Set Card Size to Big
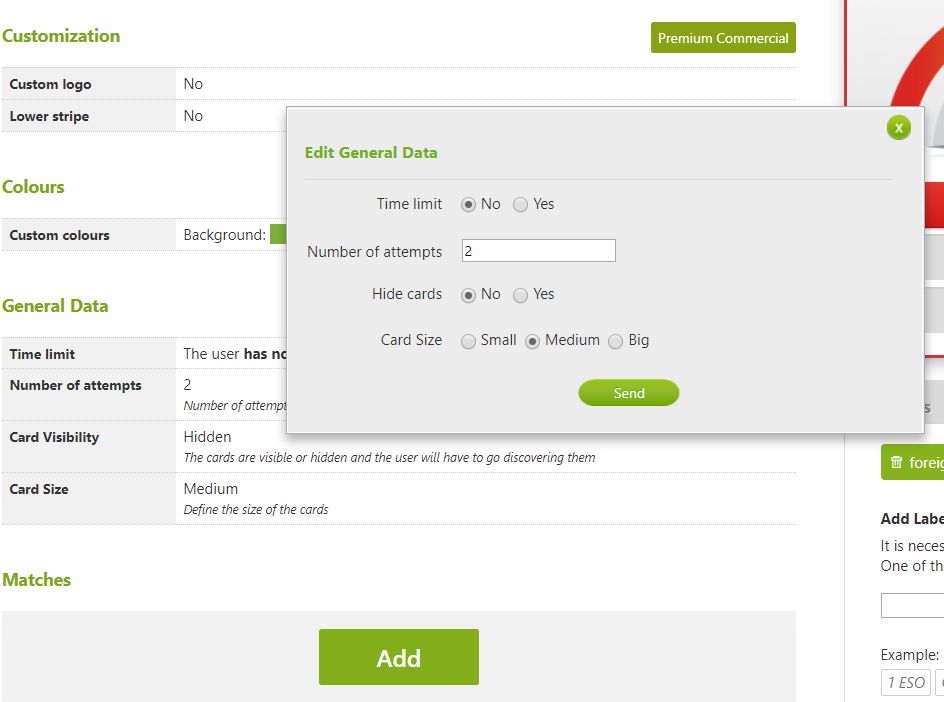 point(616,341)
